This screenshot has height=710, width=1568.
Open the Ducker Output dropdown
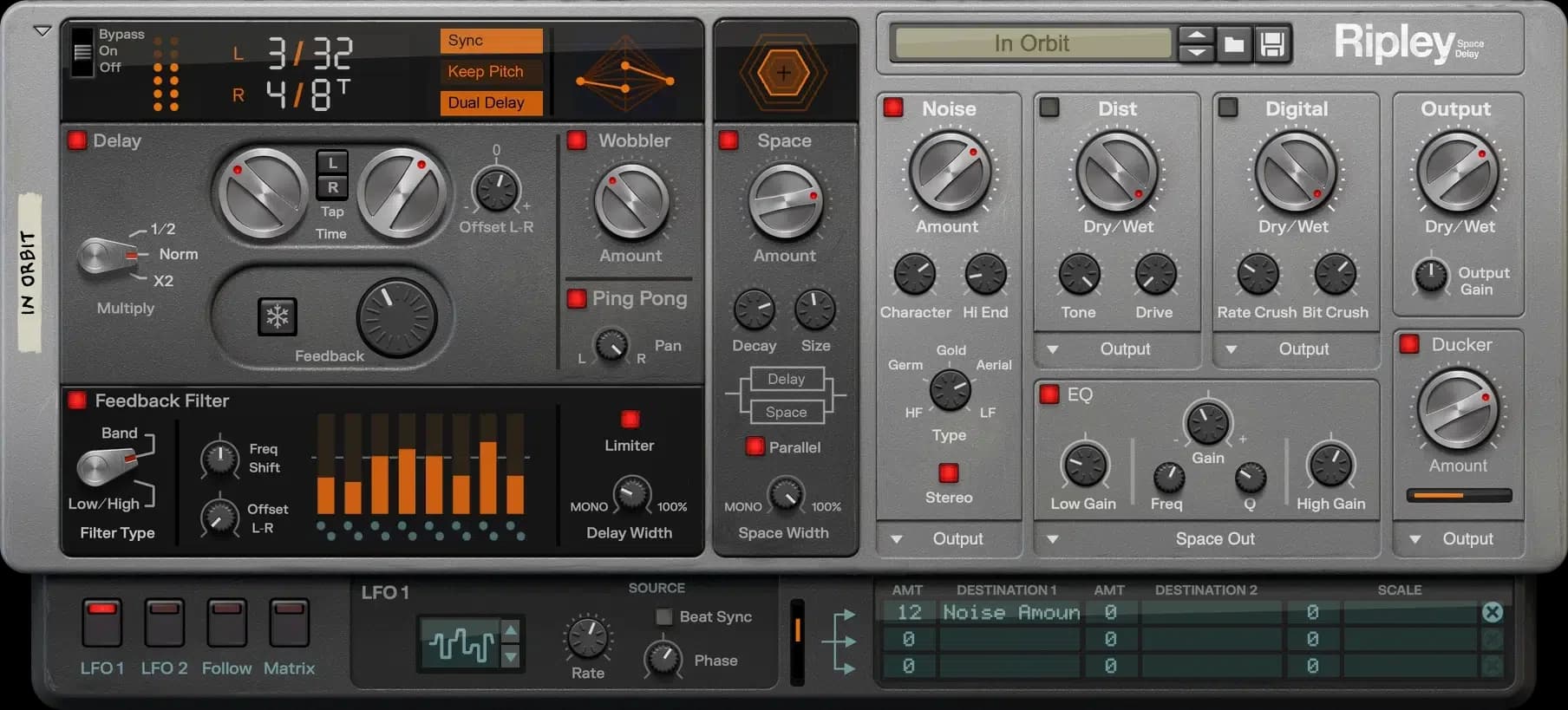coord(1415,539)
